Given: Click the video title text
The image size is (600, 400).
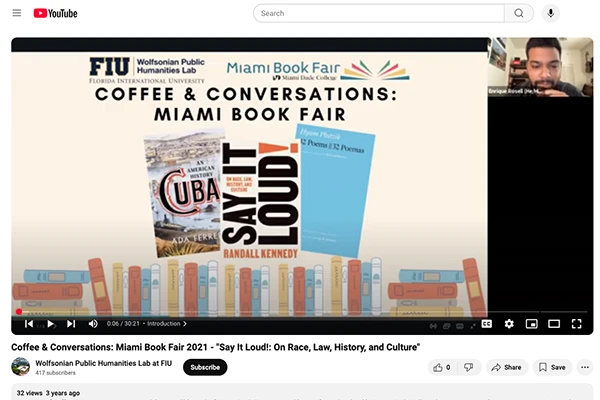Looking at the screenshot, I should (215, 347).
